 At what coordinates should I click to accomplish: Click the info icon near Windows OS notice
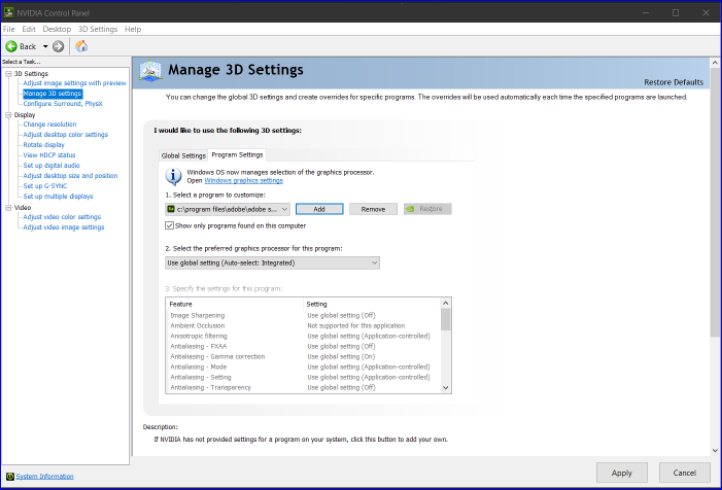click(174, 176)
